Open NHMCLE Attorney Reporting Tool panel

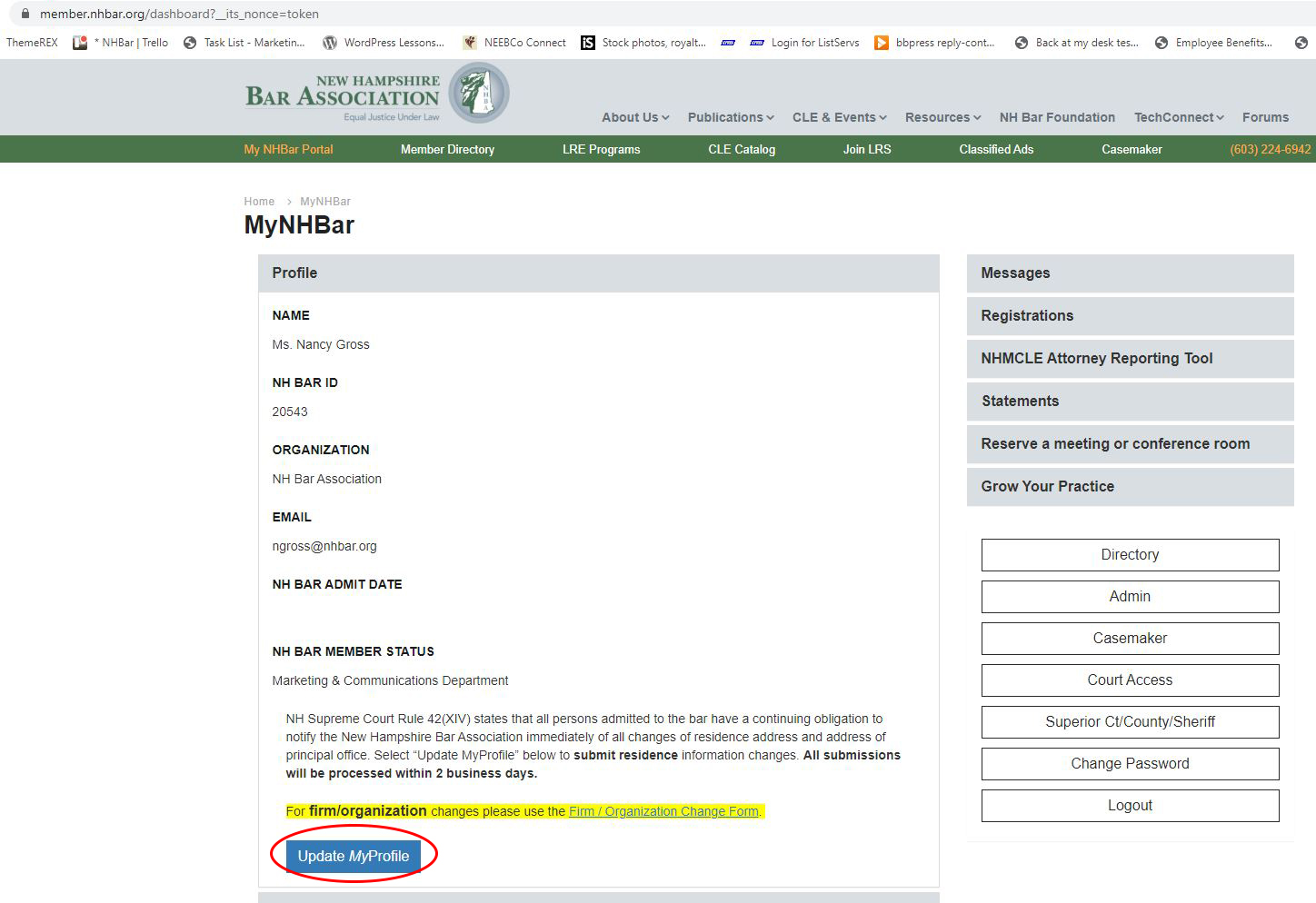coord(1130,359)
